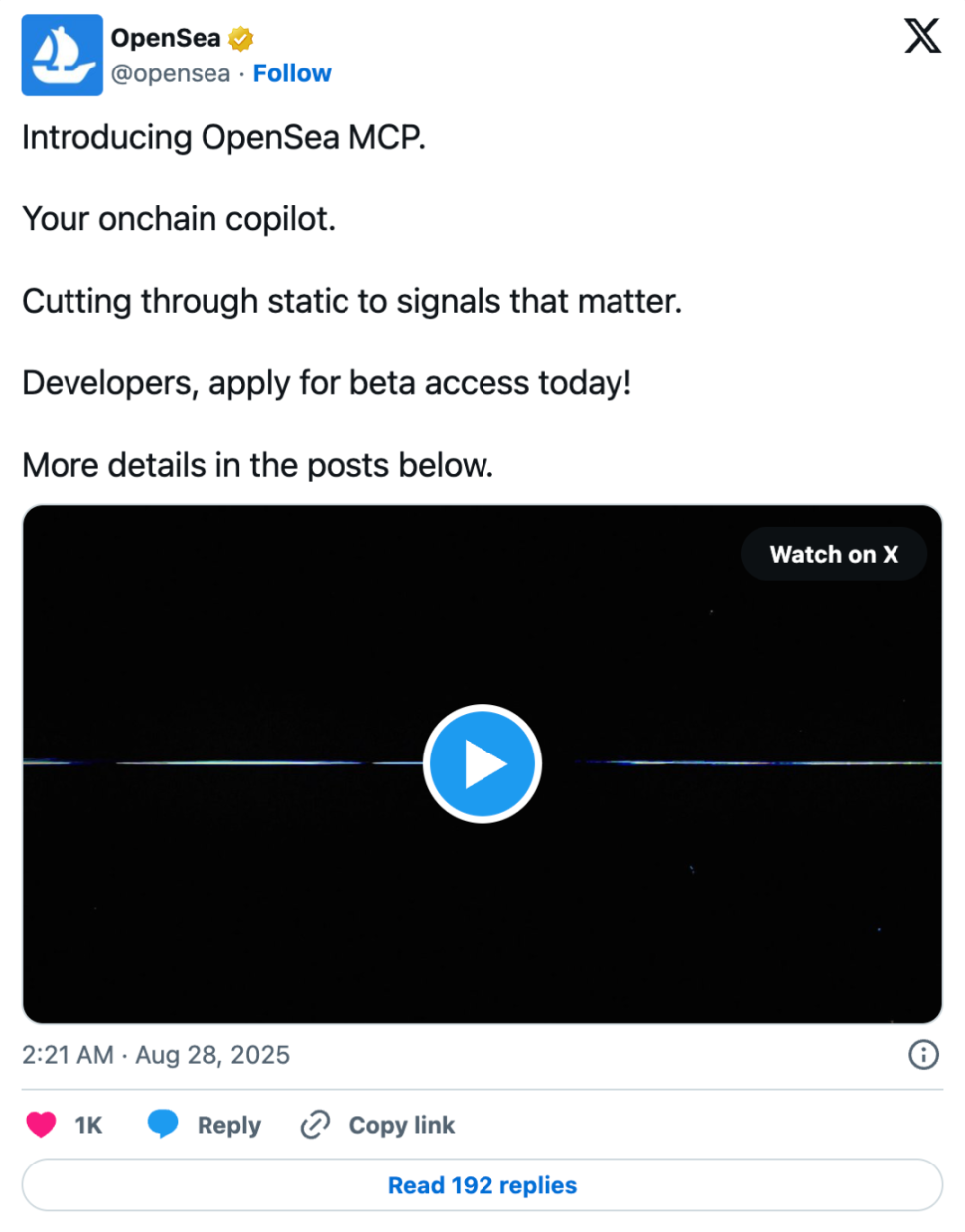Play the embedded video

coord(482,763)
